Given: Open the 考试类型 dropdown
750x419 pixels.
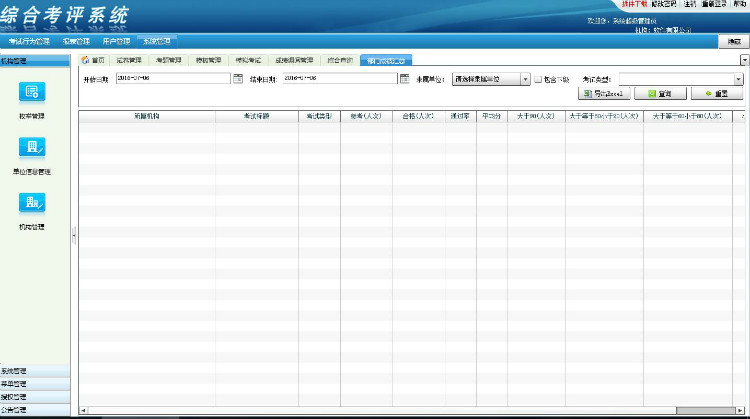Looking at the screenshot, I should click(x=739, y=79).
